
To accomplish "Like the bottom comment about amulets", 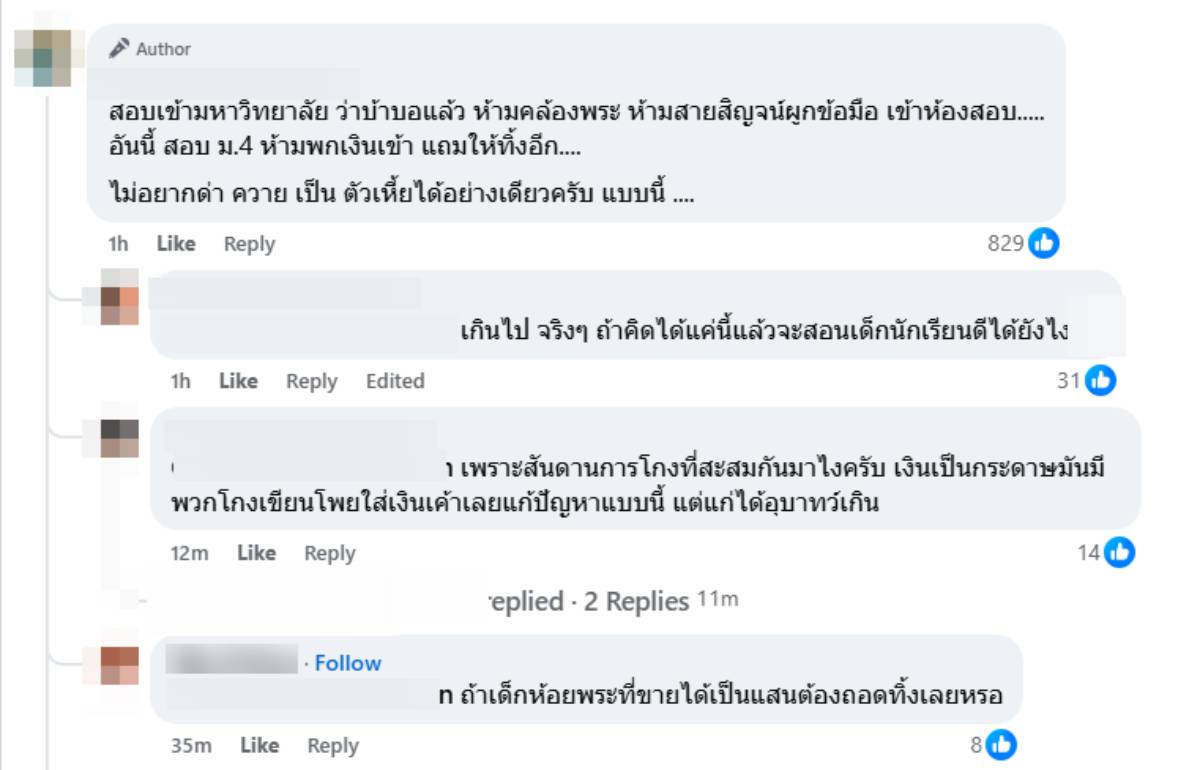I will tap(260, 745).
